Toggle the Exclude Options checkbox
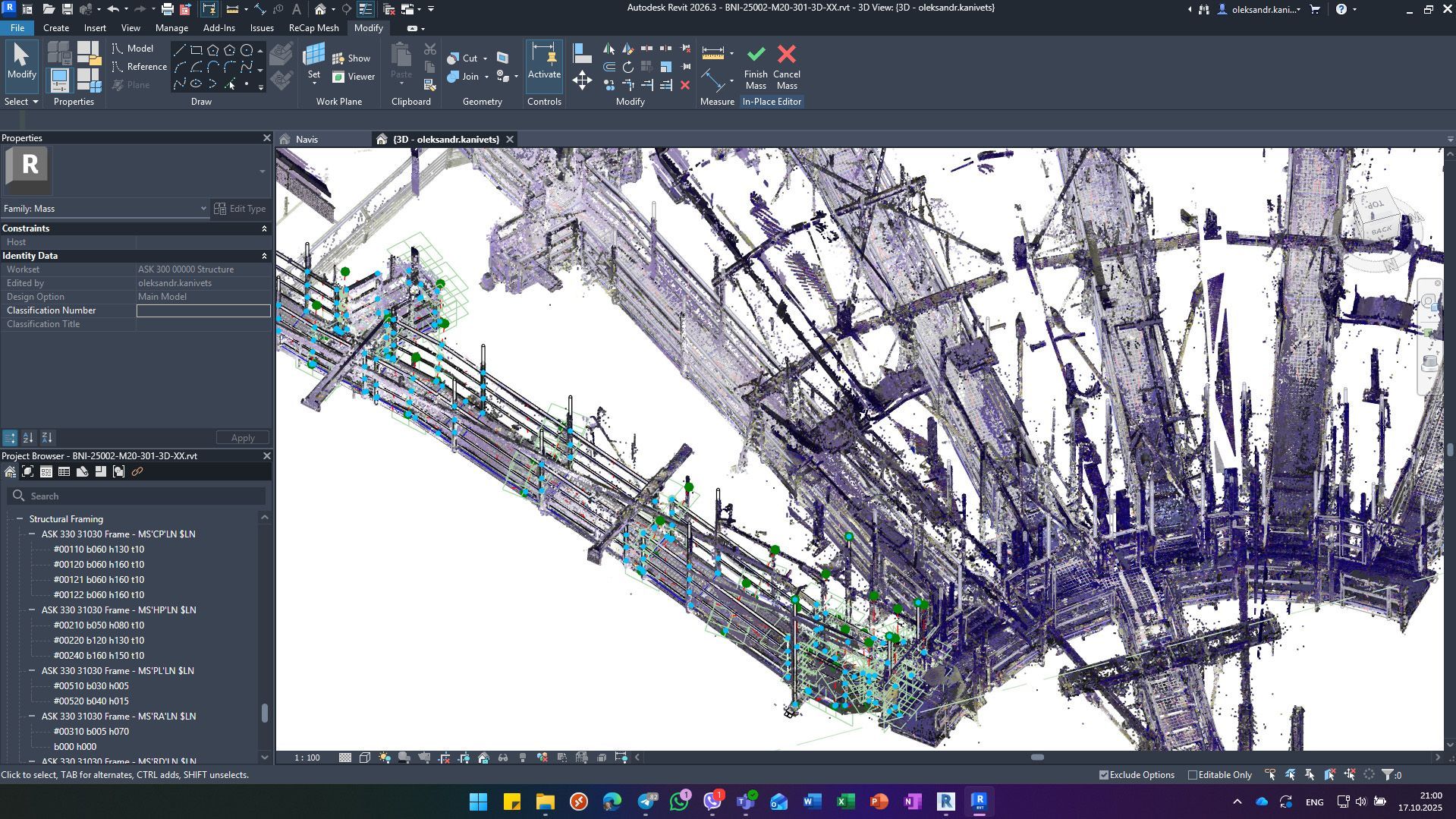This screenshot has height=819, width=1456. tap(1104, 775)
